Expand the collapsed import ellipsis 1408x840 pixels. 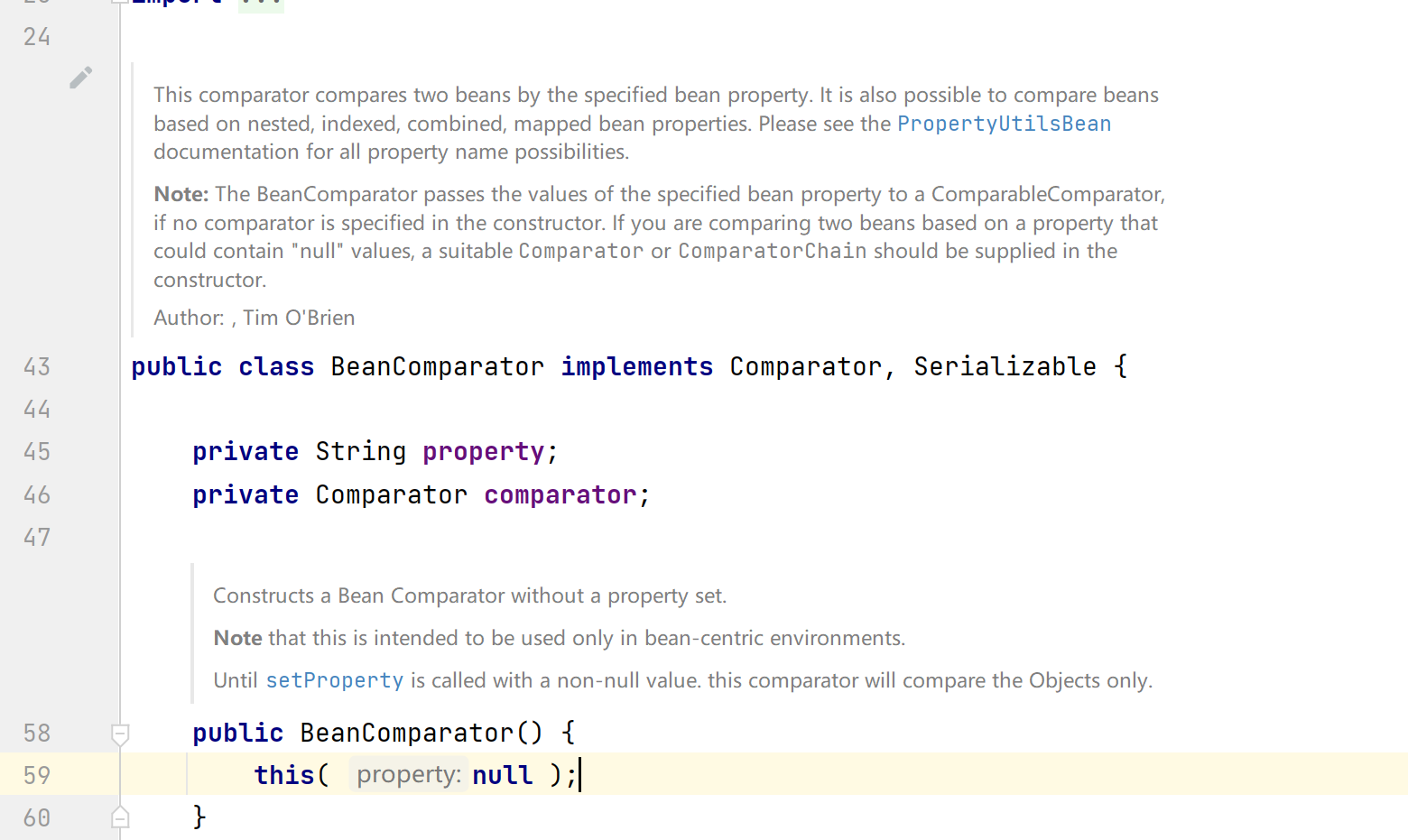pos(262,5)
